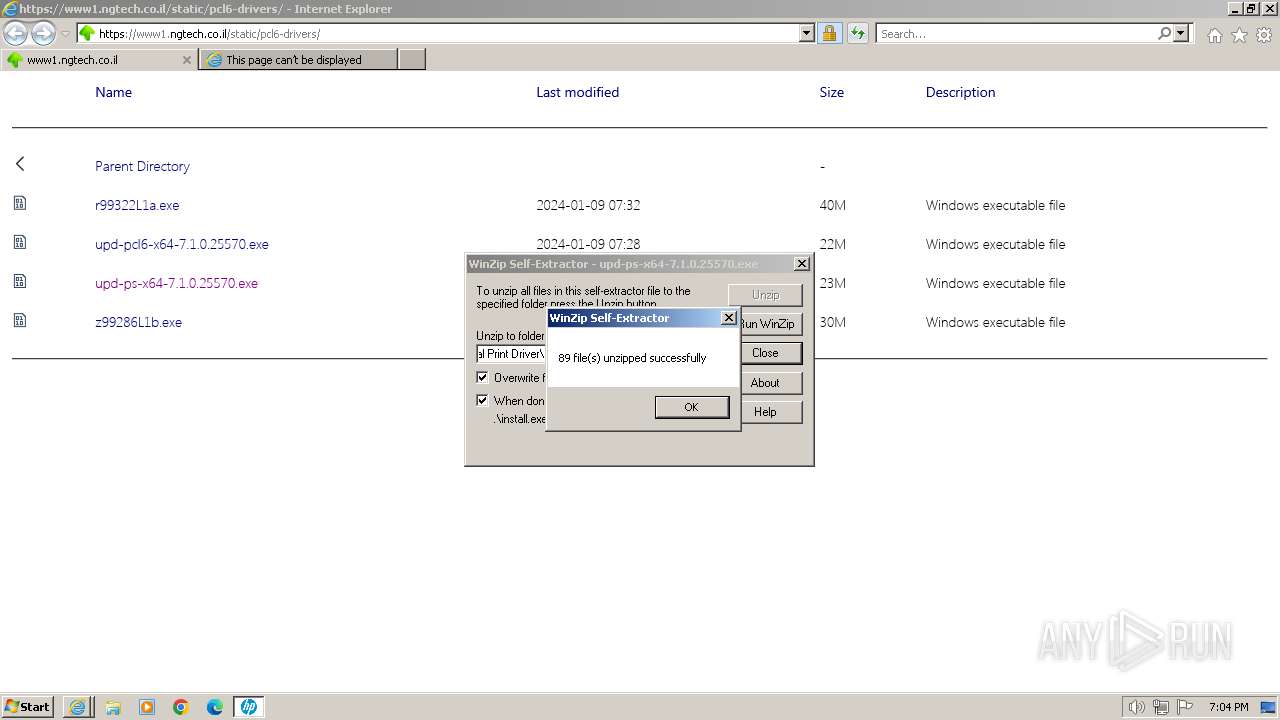The height and width of the screenshot is (720, 1280).
Task: Click file icon next to upd-ps-x64 file
Action: (x=20, y=281)
